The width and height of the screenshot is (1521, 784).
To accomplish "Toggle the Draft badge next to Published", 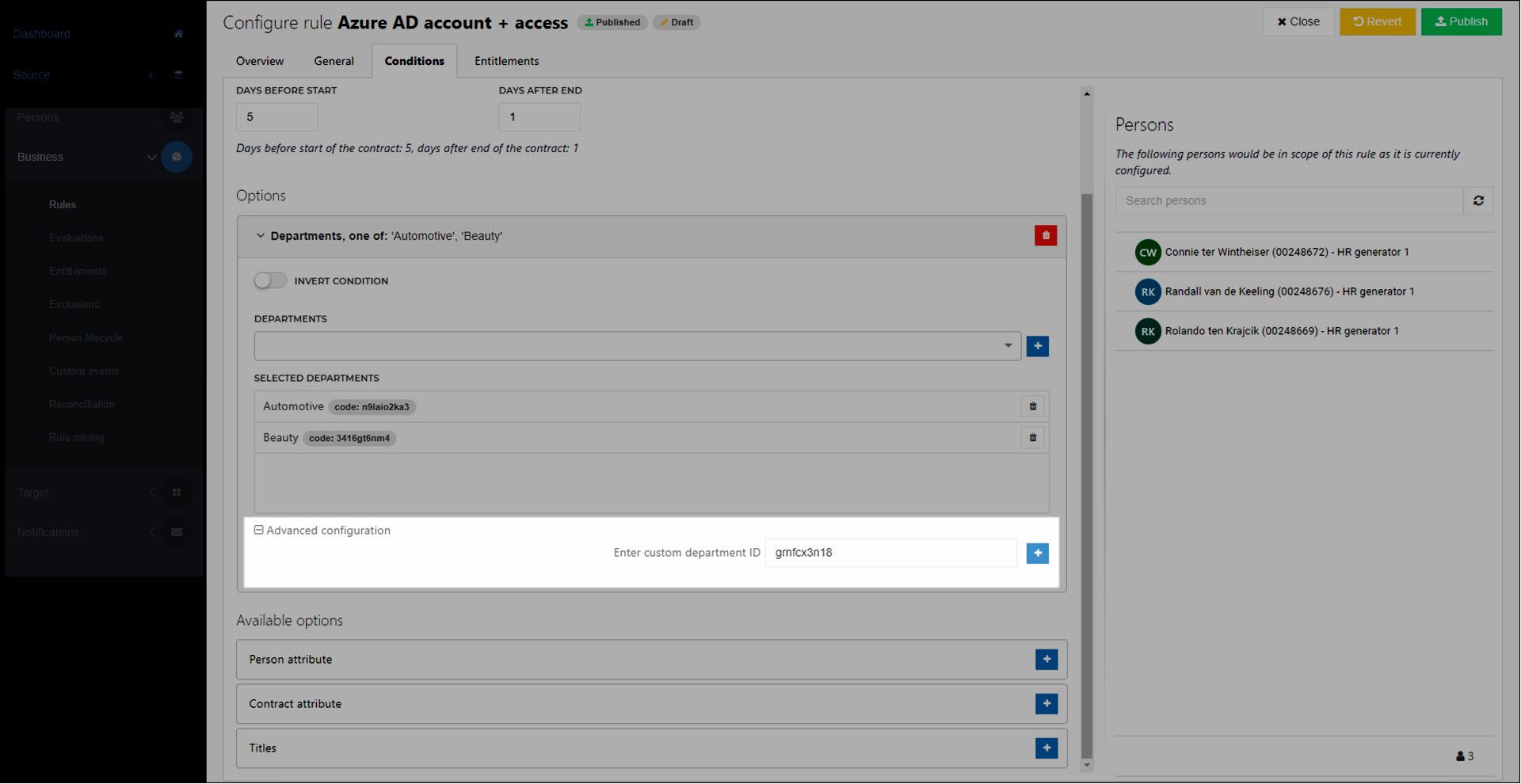I will coord(676,22).
